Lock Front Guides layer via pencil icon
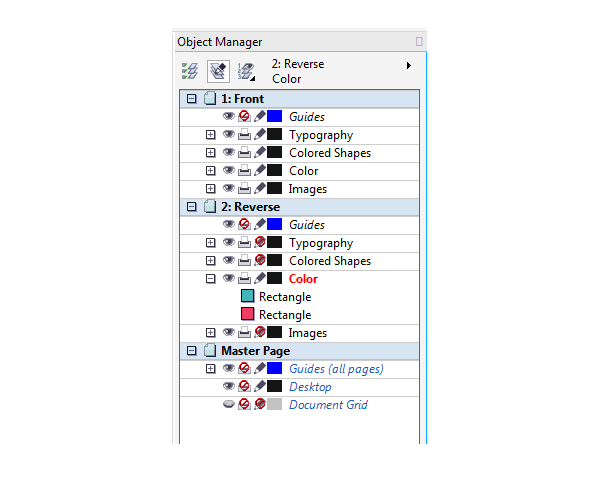The width and height of the screenshot is (600, 478). 260,116
